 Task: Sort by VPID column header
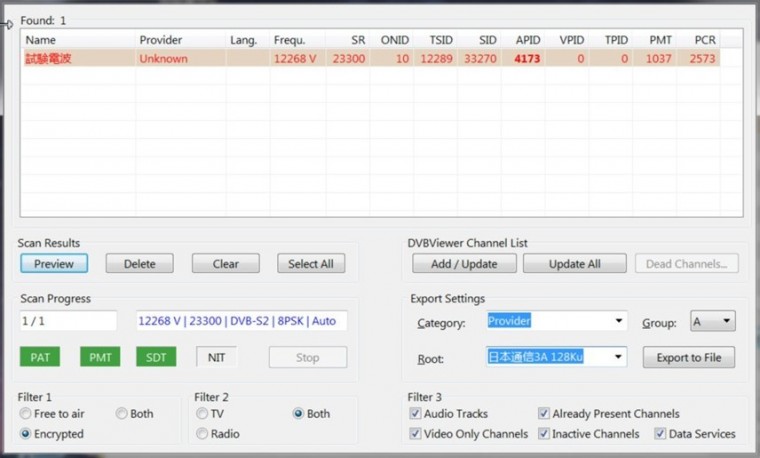coord(567,40)
